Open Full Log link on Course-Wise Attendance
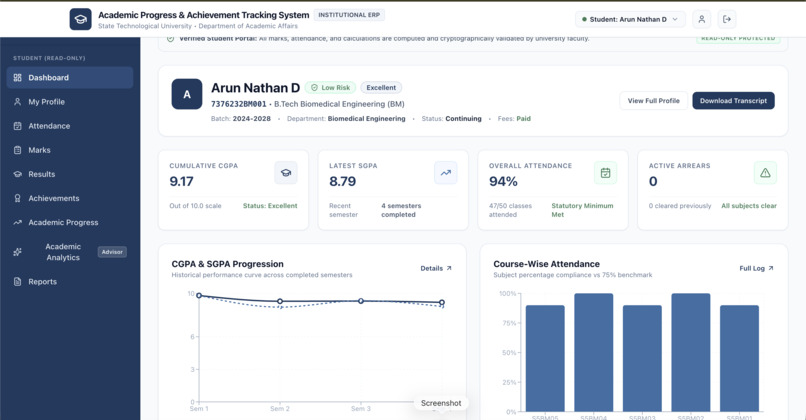 [756, 268]
